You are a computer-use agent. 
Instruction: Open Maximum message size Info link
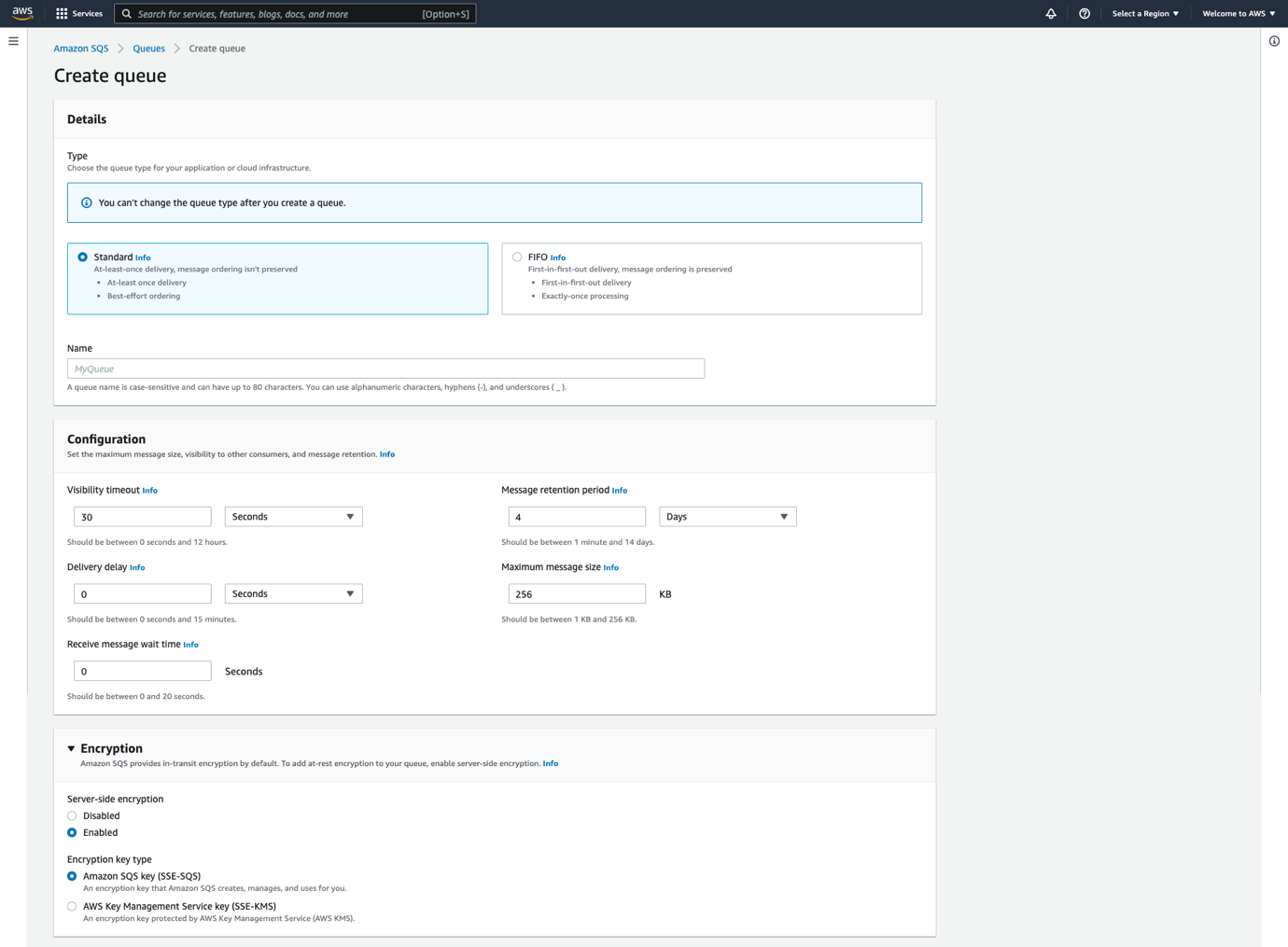(611, 568)
